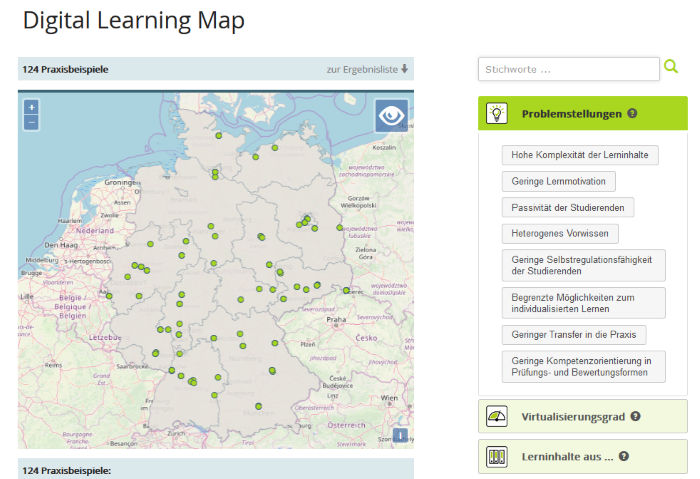Viewport: 700px width, 479px height.
Task: Open help icon beside Lerninhalte aus
Action: [624, 456]
